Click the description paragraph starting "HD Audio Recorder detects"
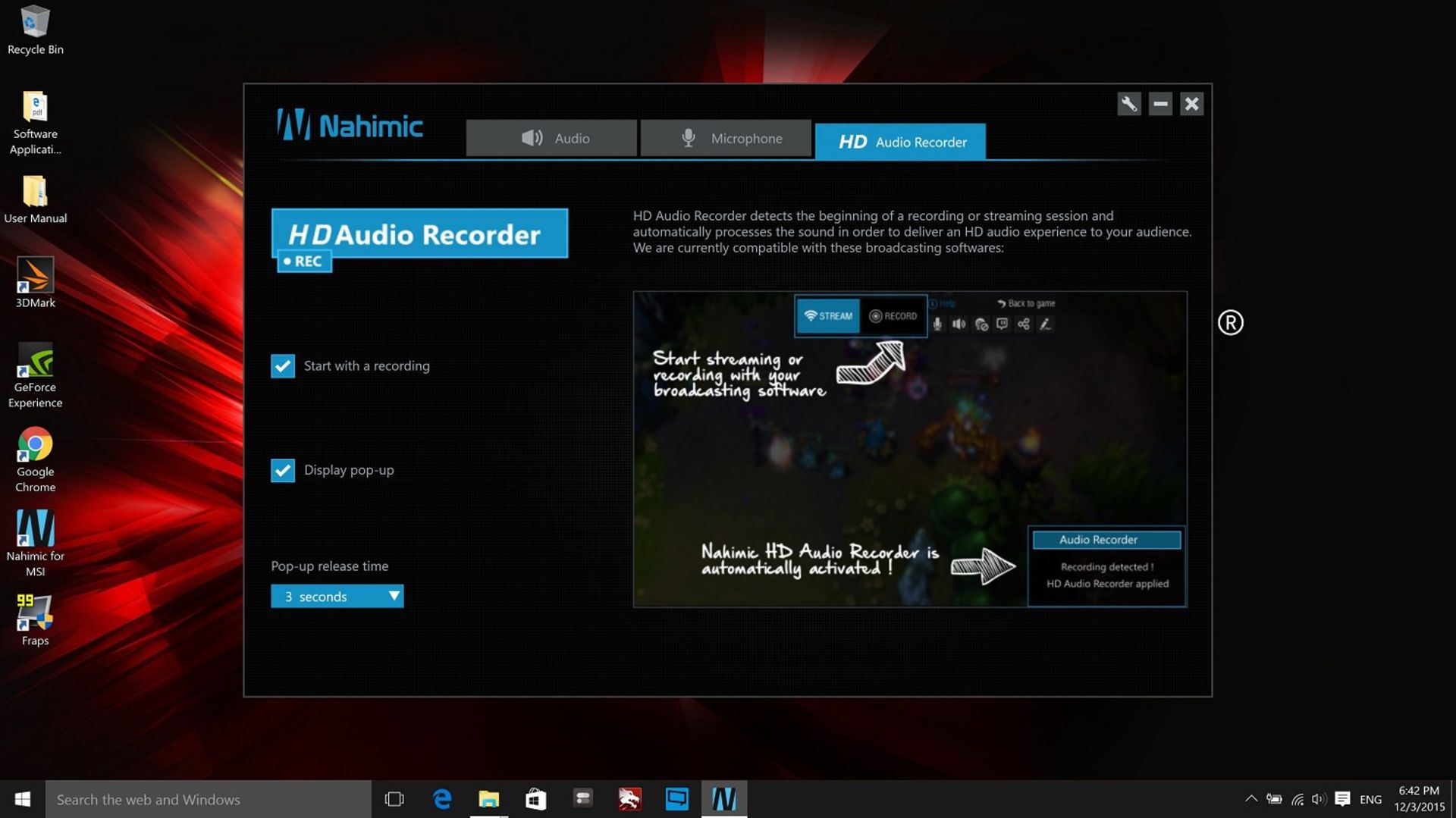 tap(912, 232)
